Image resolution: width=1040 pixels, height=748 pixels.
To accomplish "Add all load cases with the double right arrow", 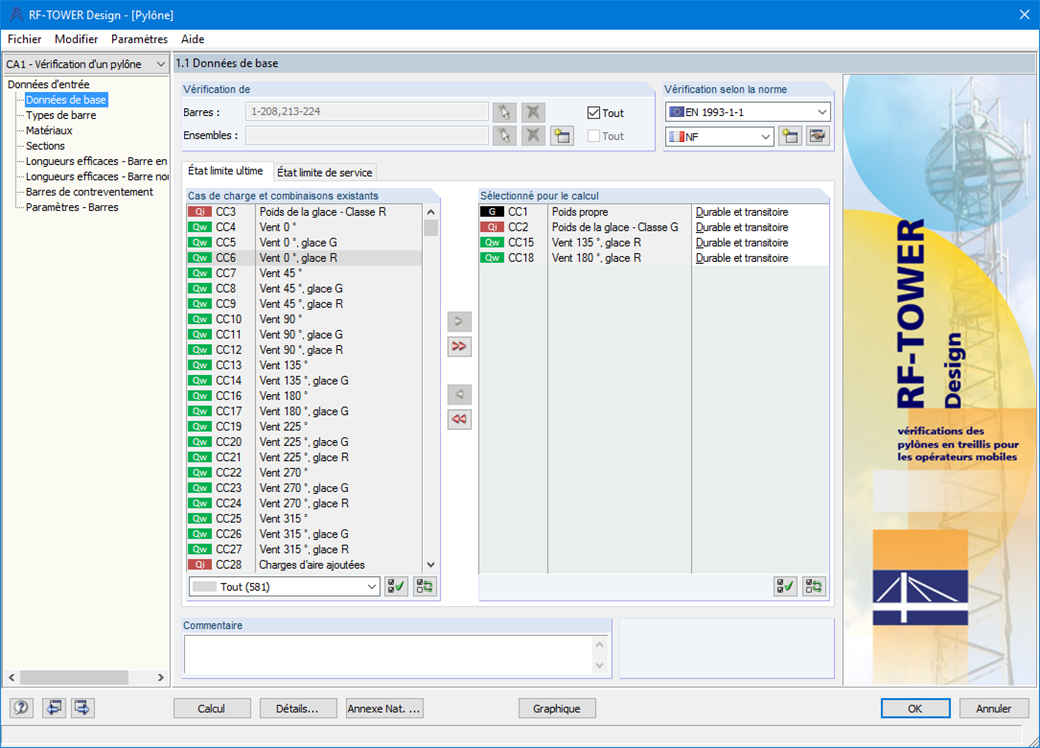I will pos(459,346).
